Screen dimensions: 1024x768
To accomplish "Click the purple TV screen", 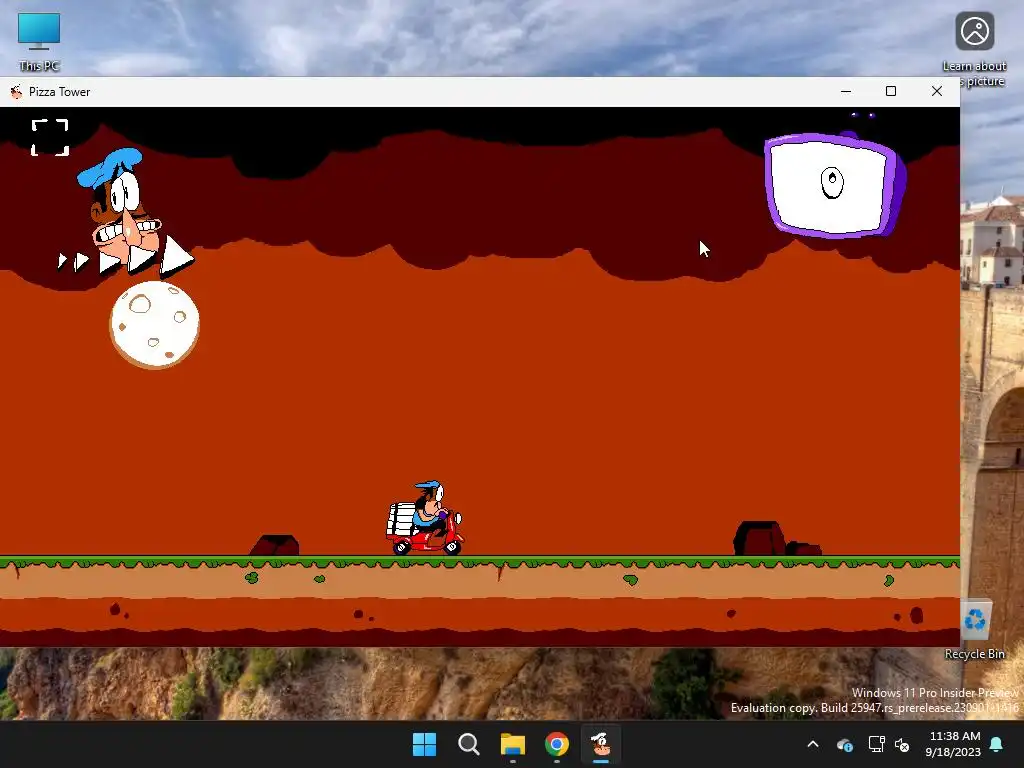I will 834,185.
